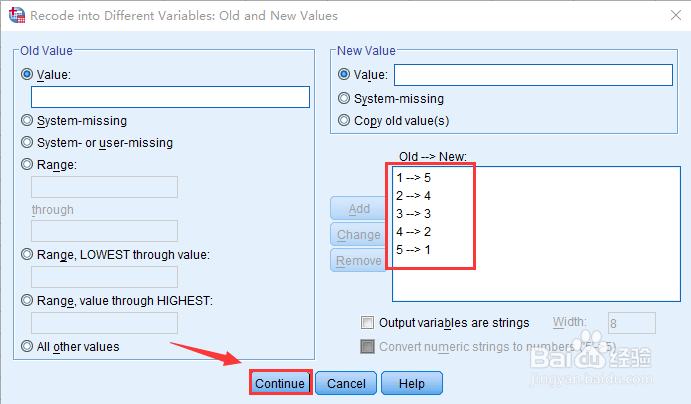Open Help for this dialog
This screenshot has height=404, width=691.
click(x=411, y=383)
